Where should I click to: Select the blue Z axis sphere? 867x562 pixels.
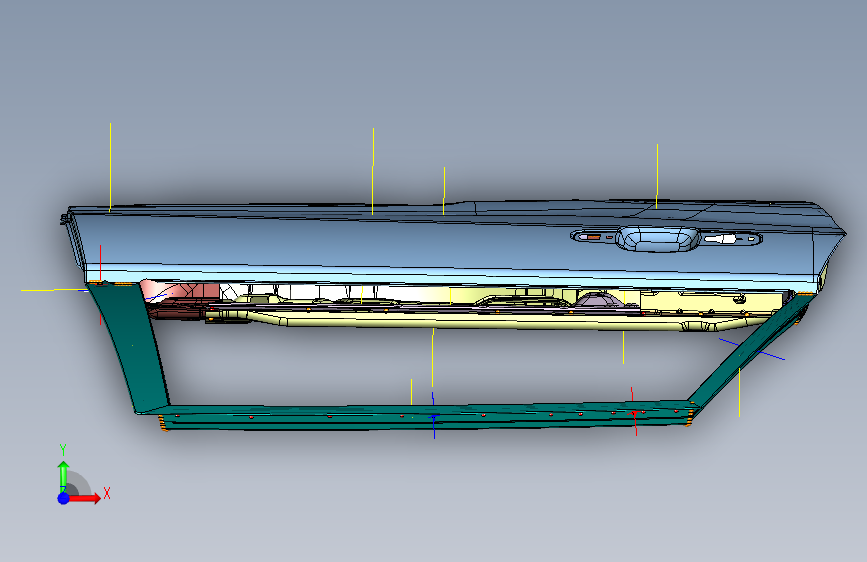click(64, 498)
